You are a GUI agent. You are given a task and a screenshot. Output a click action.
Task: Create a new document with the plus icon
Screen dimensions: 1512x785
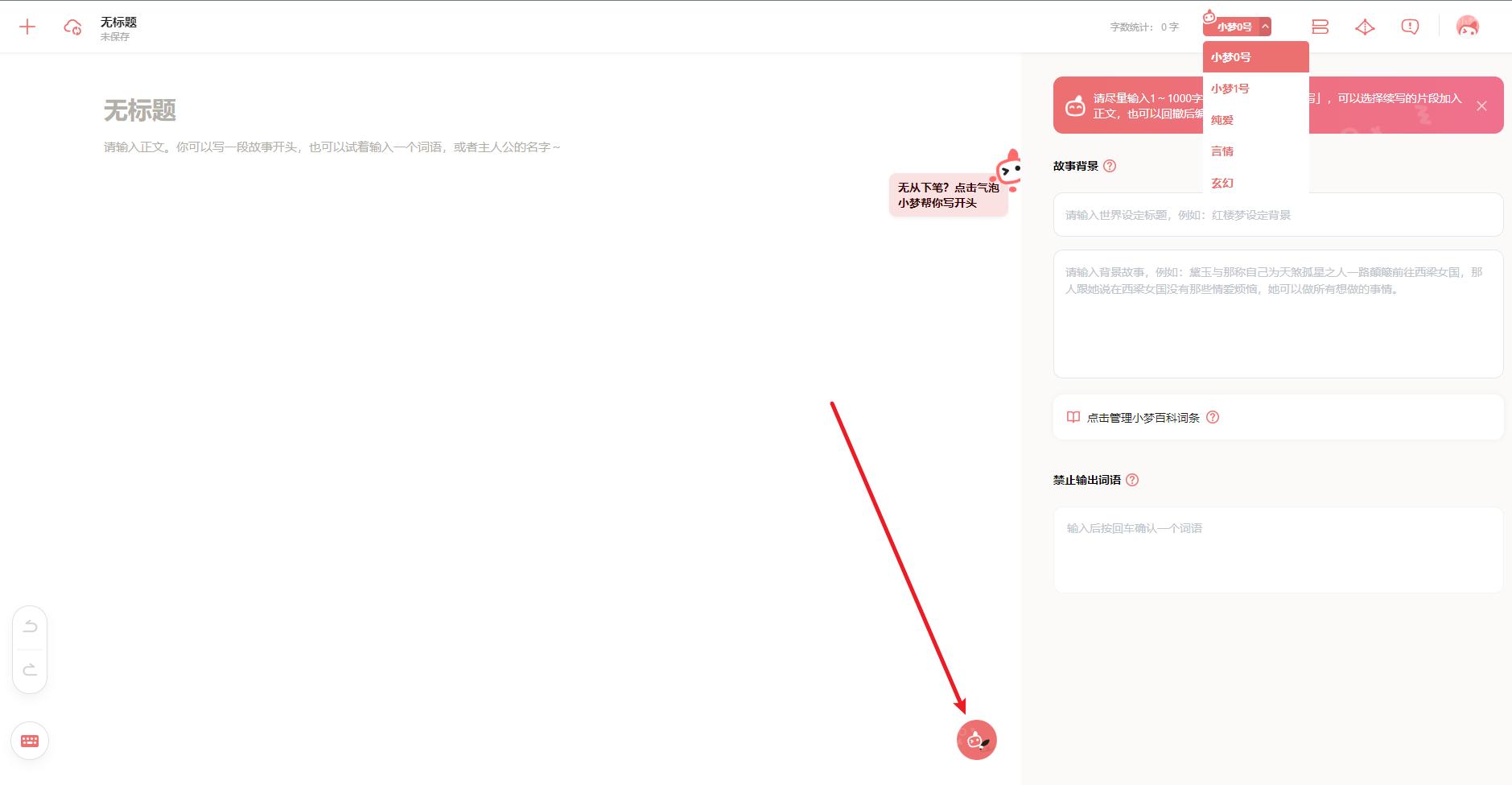pyautogui.click(x=27, y=26)
